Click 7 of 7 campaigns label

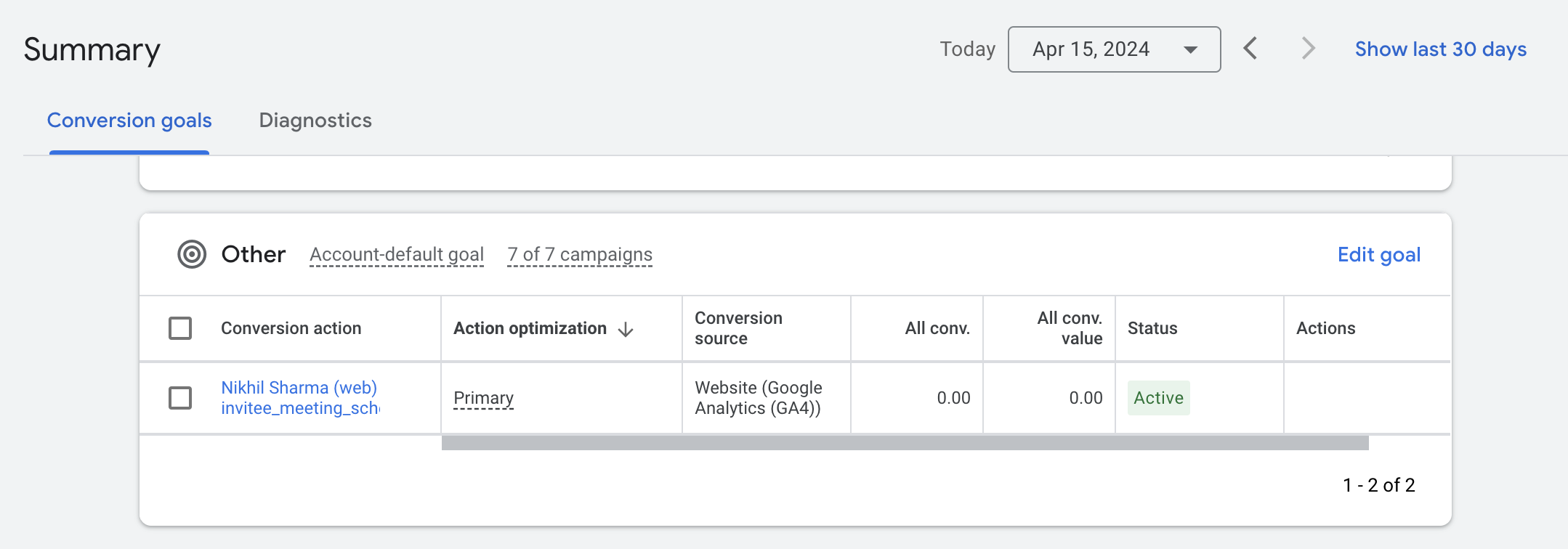pyautogui.click(x=580, y=255)
